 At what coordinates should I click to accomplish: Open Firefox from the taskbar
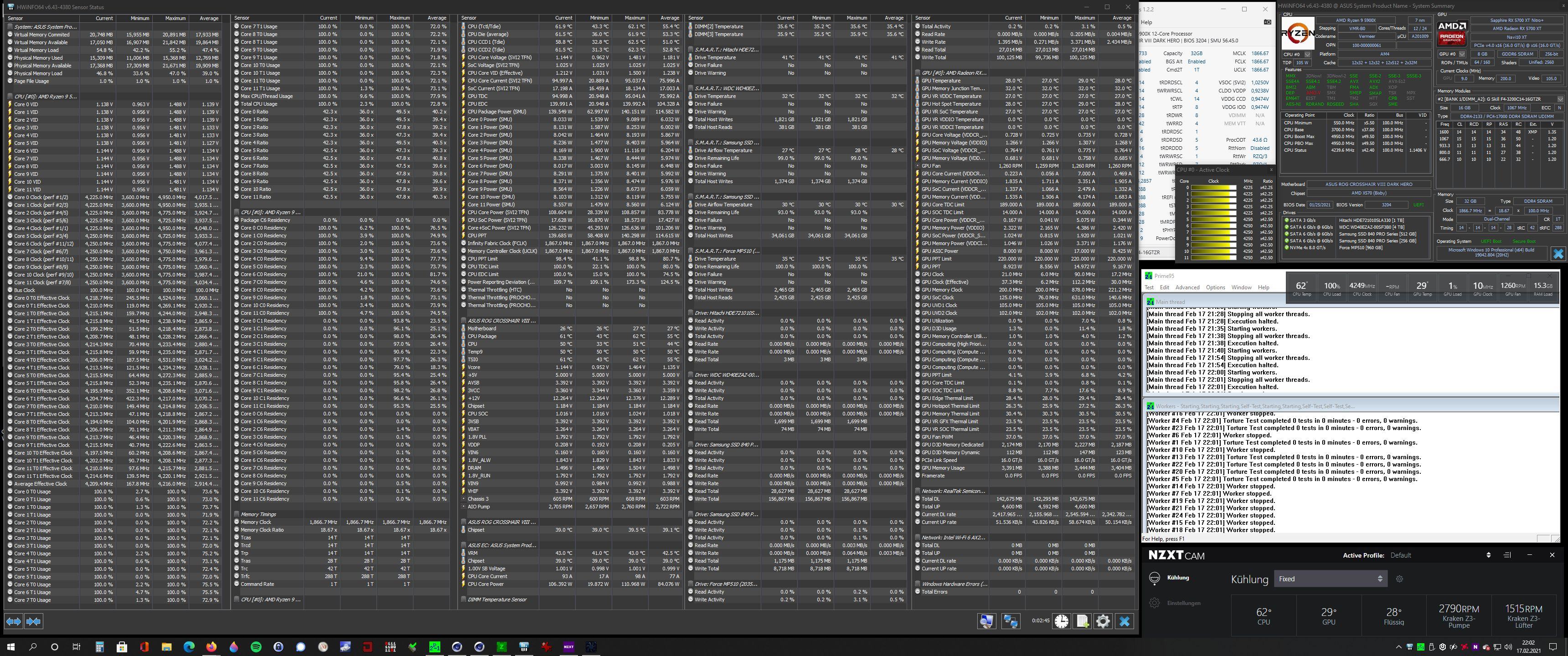211,646
